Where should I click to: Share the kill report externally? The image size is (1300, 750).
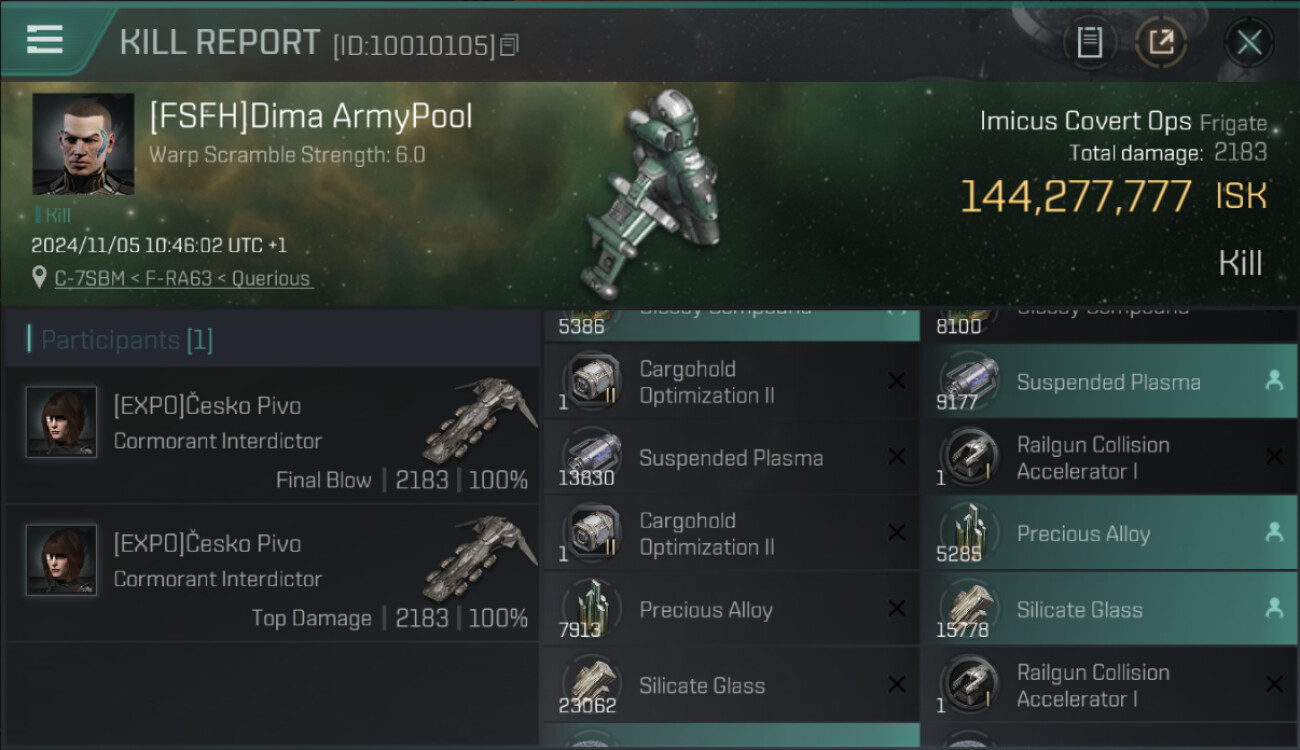(1161, 43)
